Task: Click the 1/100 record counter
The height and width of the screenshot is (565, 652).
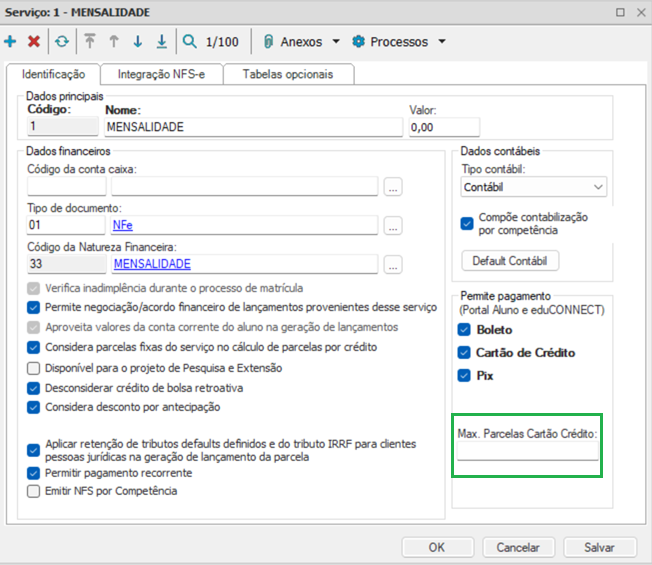Action: coord(222,42)
